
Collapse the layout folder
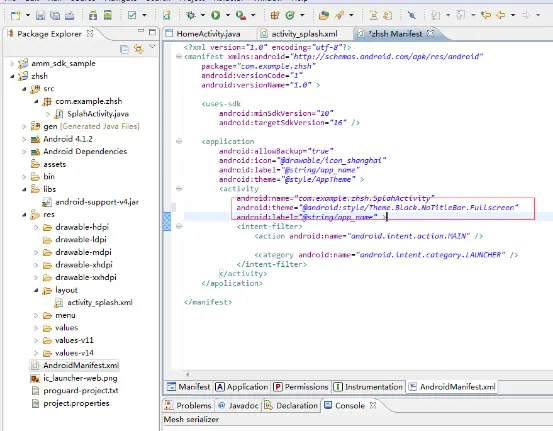(x=36, y=290)
